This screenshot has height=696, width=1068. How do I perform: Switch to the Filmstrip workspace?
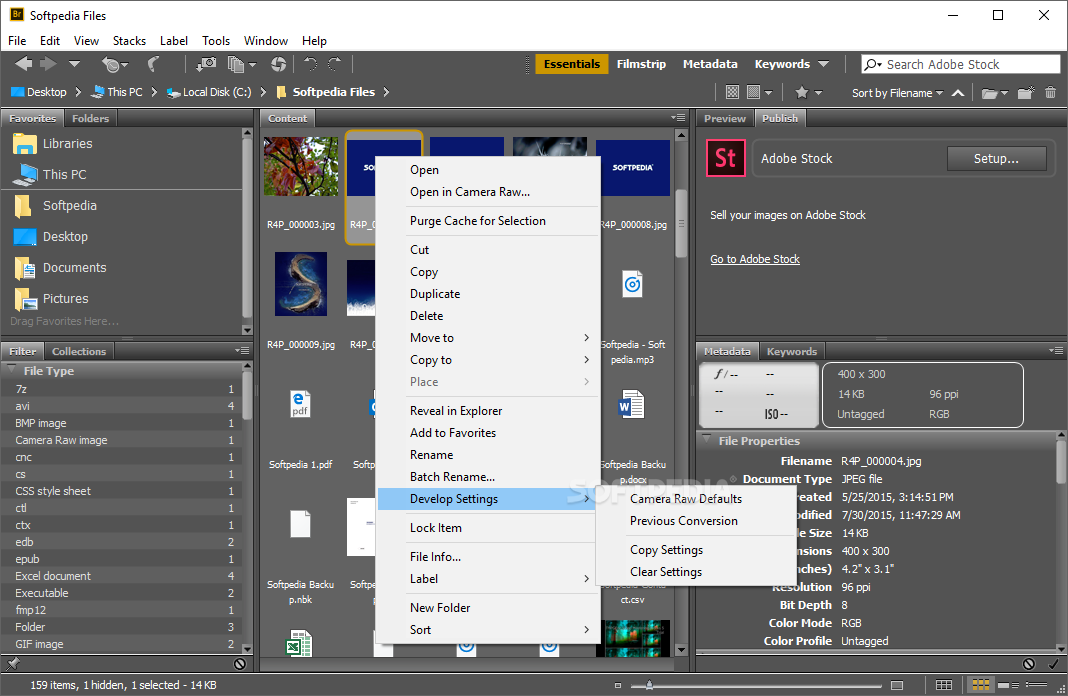point(641,64)
